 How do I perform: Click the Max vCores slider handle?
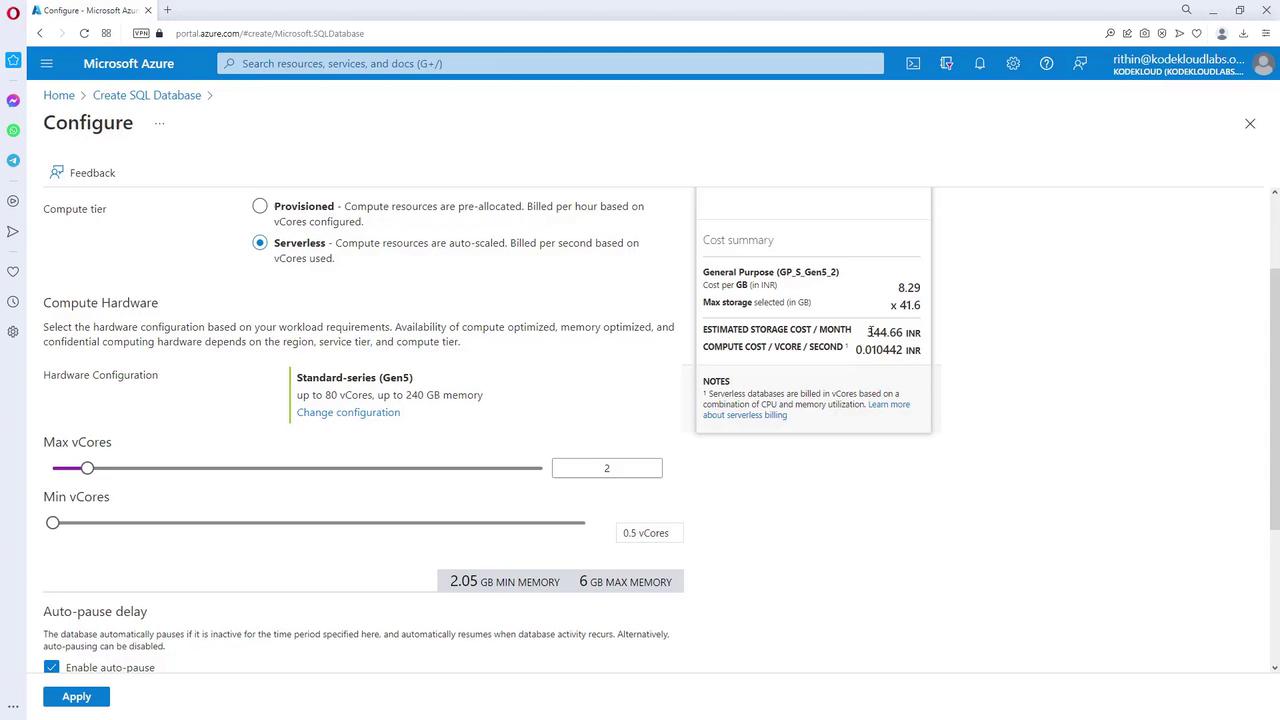tap(87, 468)
